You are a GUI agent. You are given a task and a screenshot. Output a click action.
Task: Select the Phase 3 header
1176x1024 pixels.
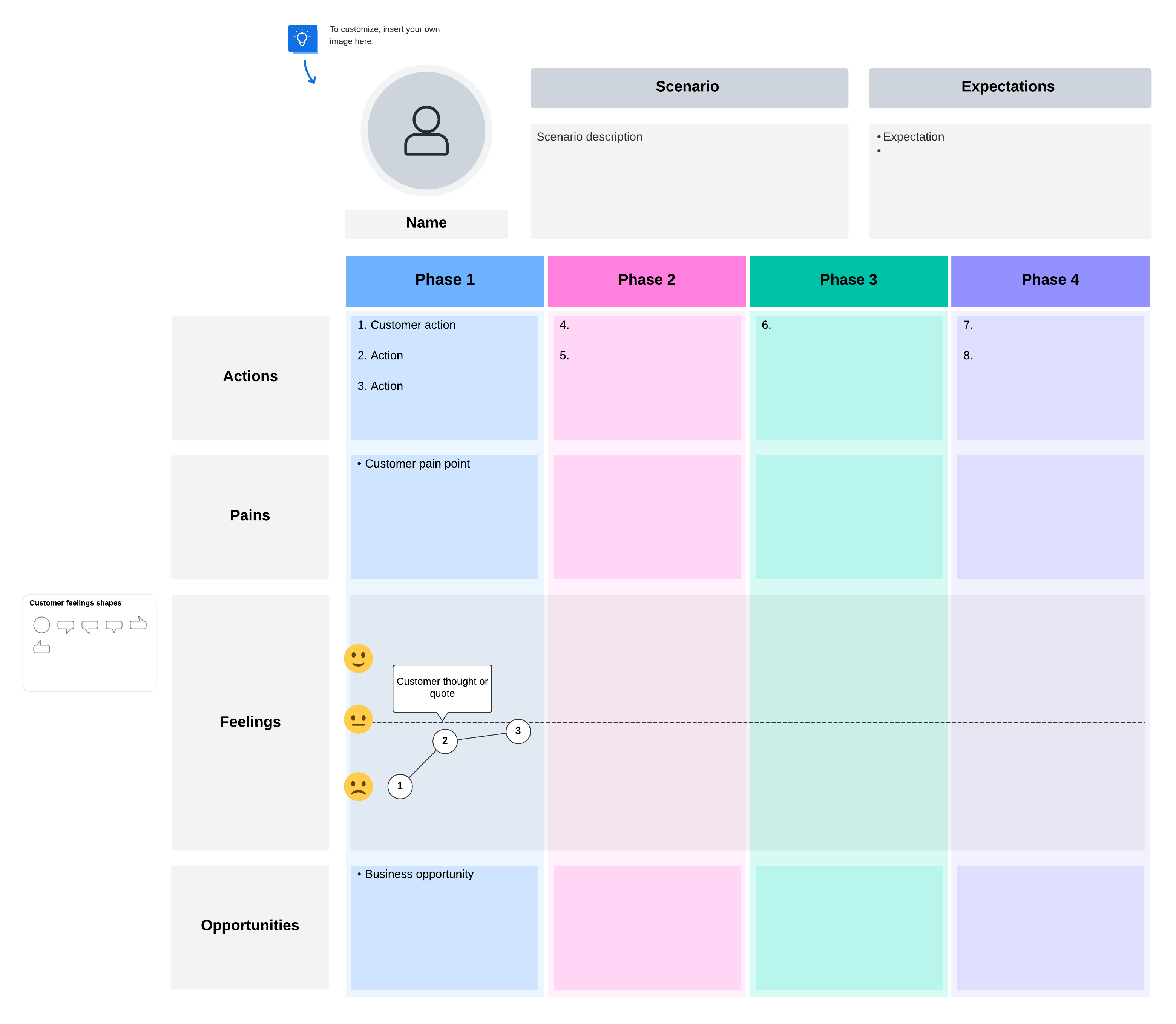coord(848,280)
